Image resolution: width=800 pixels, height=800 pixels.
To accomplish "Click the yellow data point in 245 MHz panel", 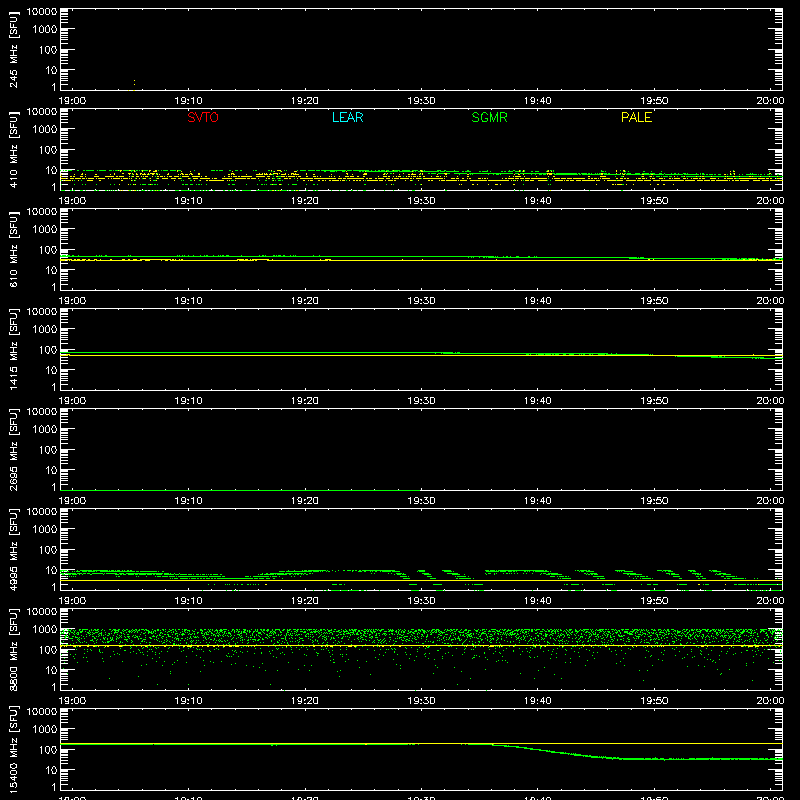I will pyautogui.click(x=134, y=82).
